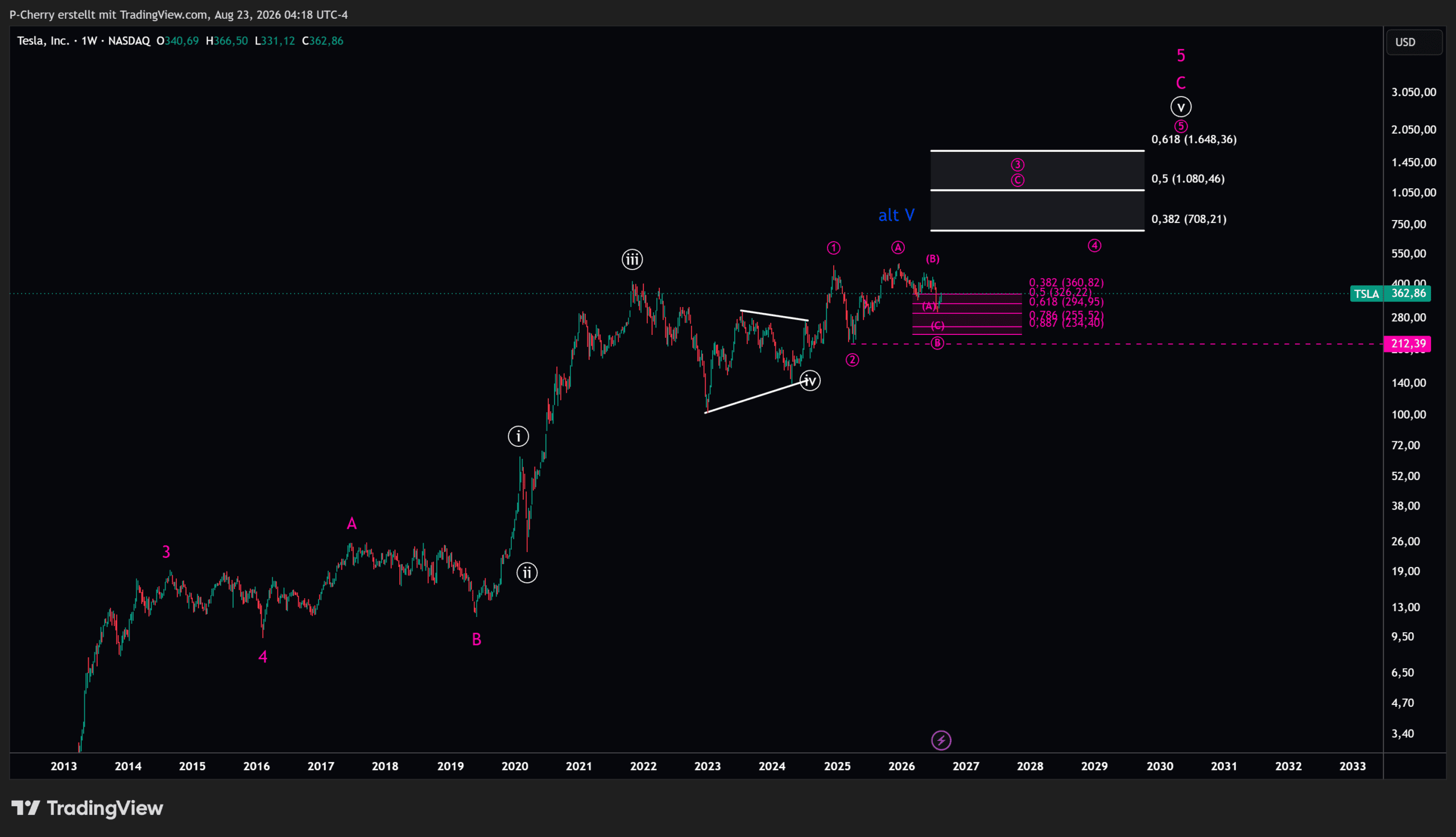This screenshot has width=1456, height=837.
Task: Click the 2026 label on time axis
Action: point(901,766)
